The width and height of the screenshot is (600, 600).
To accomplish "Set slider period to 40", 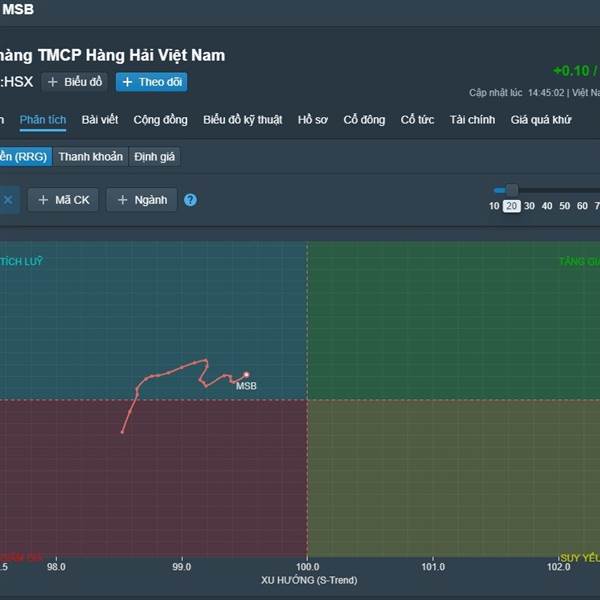I will [x=547, y=206].
